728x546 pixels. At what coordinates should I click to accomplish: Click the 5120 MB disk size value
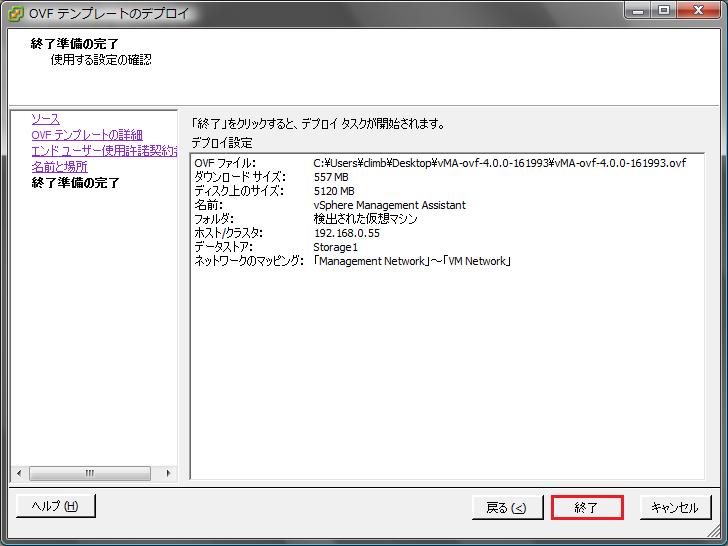tap(334, 191)
